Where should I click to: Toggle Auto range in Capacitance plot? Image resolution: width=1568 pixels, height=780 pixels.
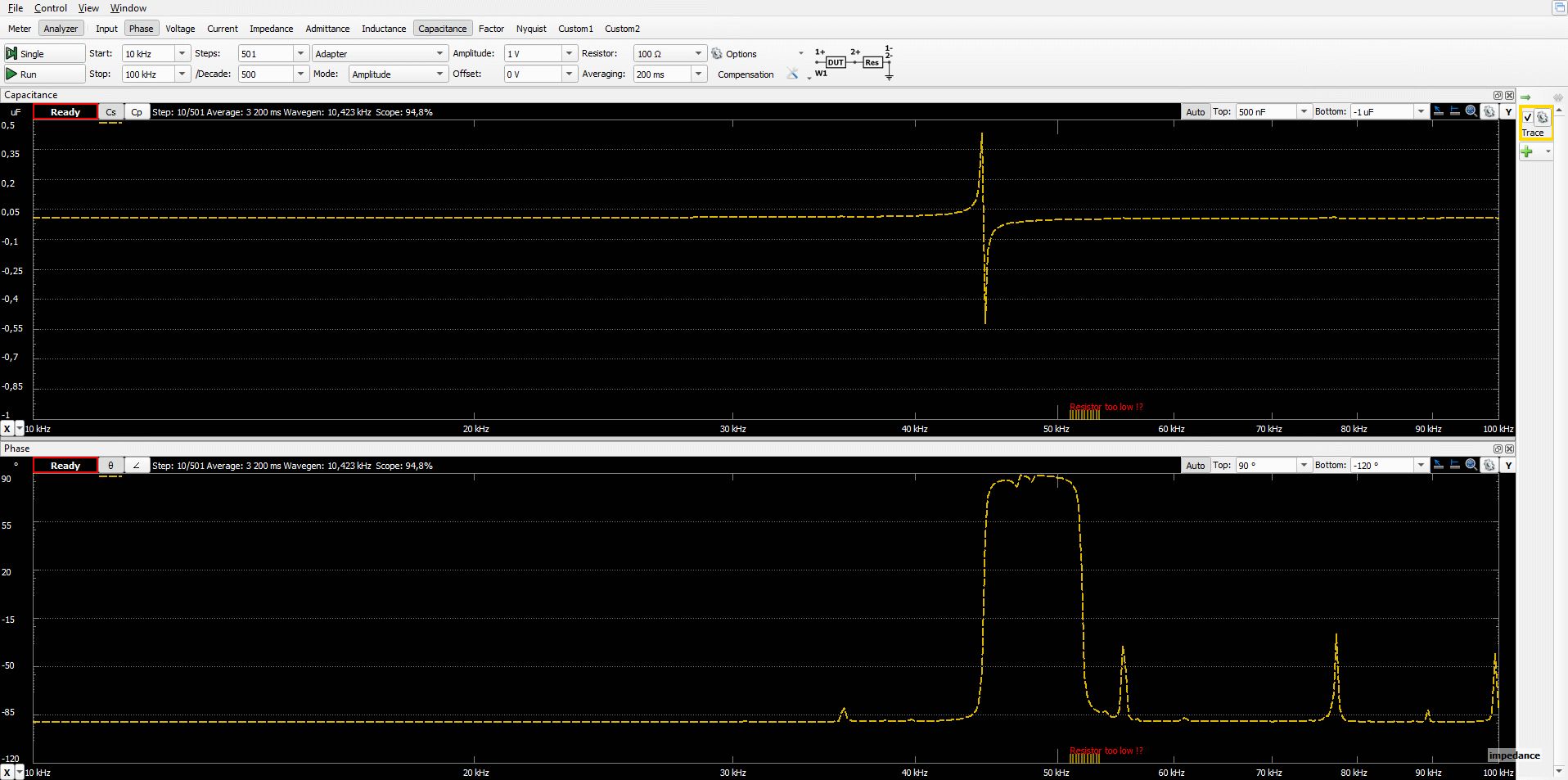(x=1196, y=112)
